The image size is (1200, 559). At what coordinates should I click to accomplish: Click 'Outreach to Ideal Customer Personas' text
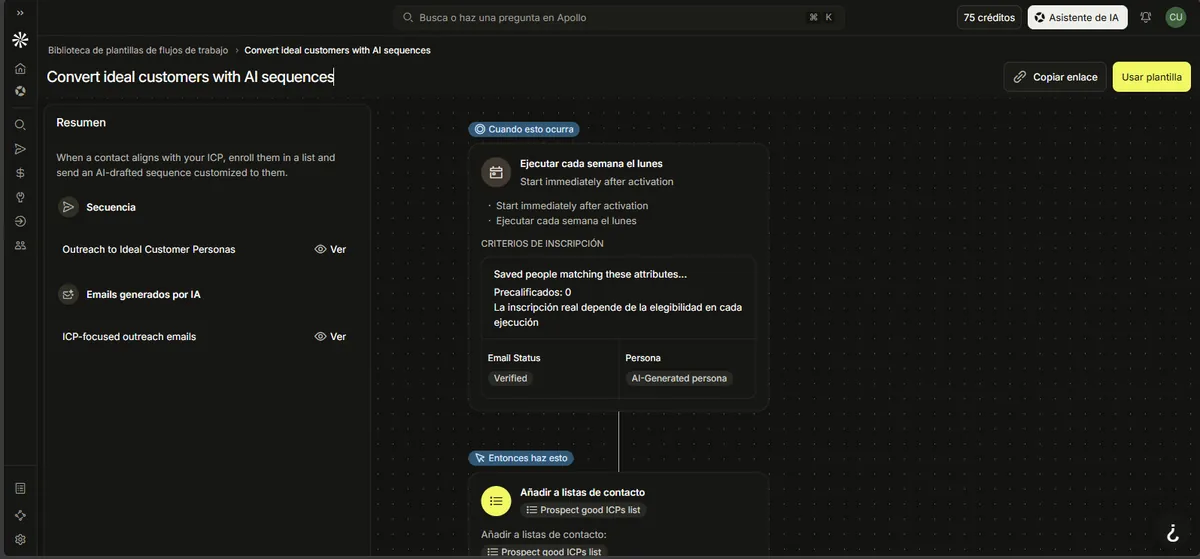149,249
